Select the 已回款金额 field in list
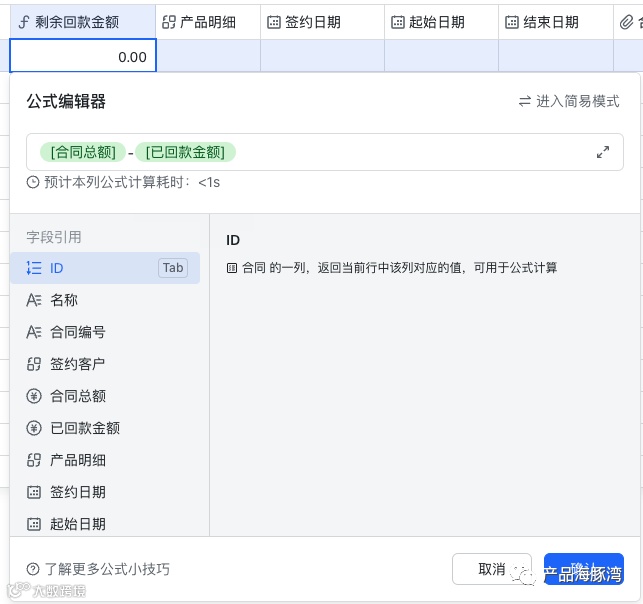This screenshot has width=643, height=604. [x=105, y=428]
